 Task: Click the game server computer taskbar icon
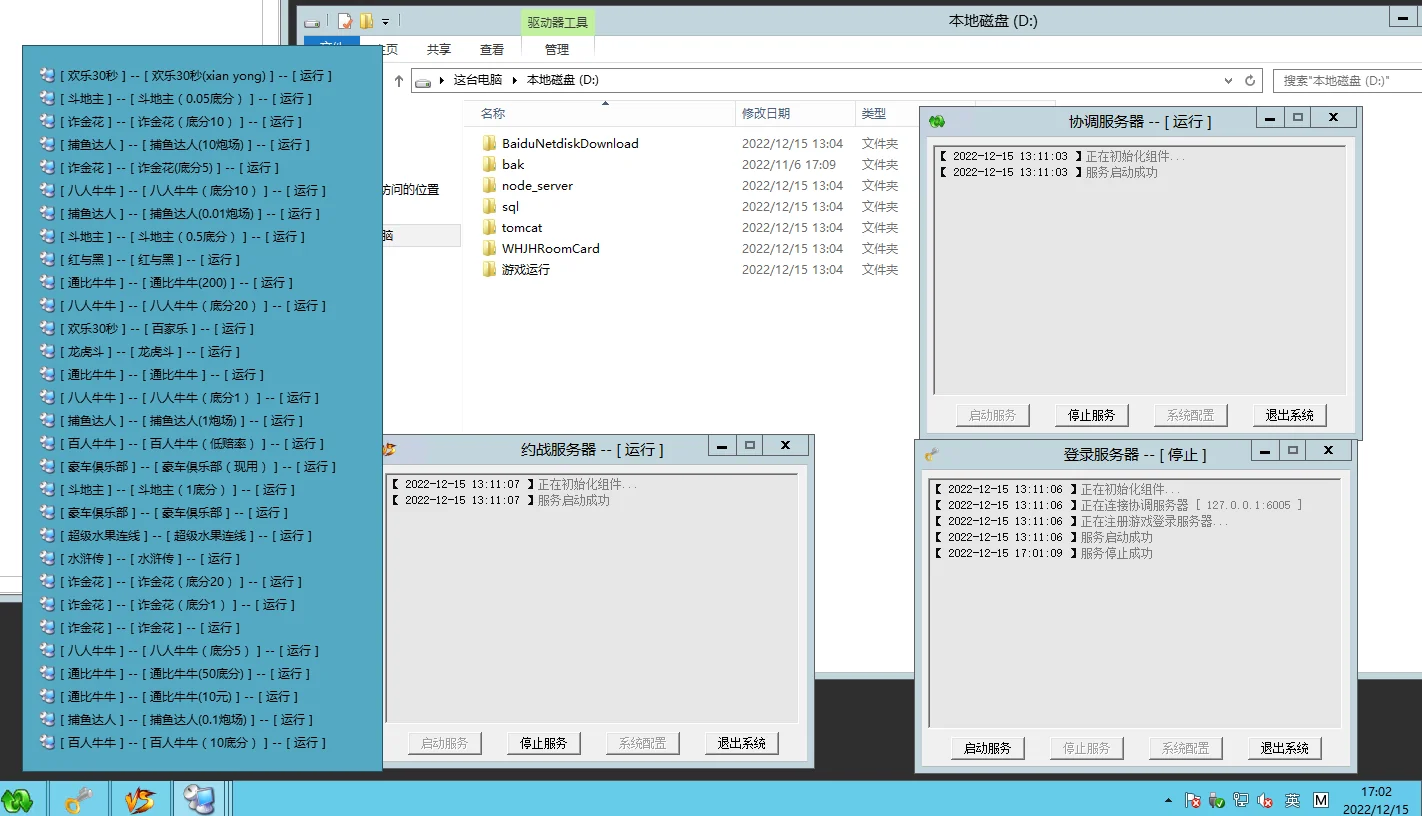[199, 799]
